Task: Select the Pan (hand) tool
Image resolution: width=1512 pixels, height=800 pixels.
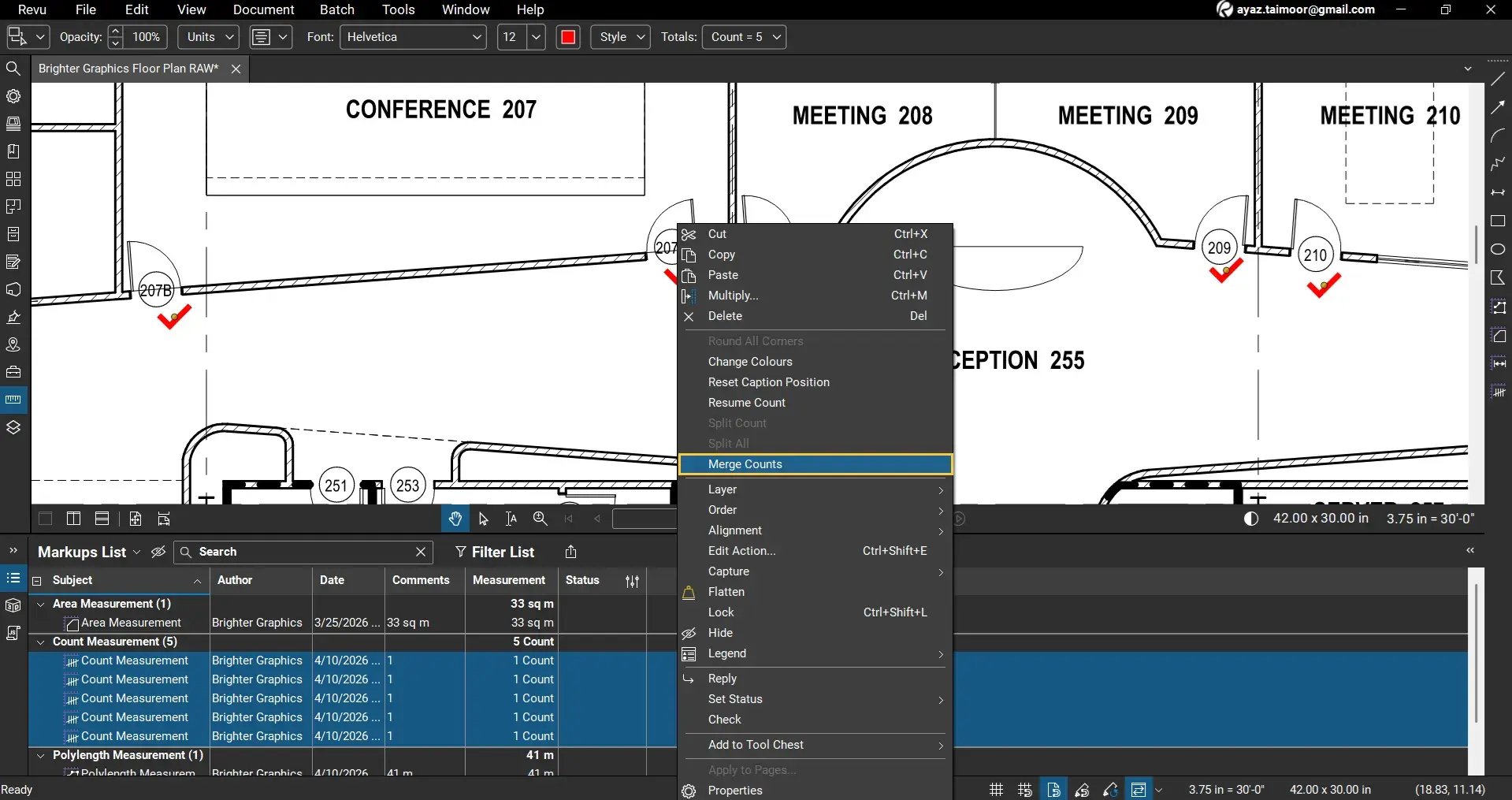Action: point(455,519)
